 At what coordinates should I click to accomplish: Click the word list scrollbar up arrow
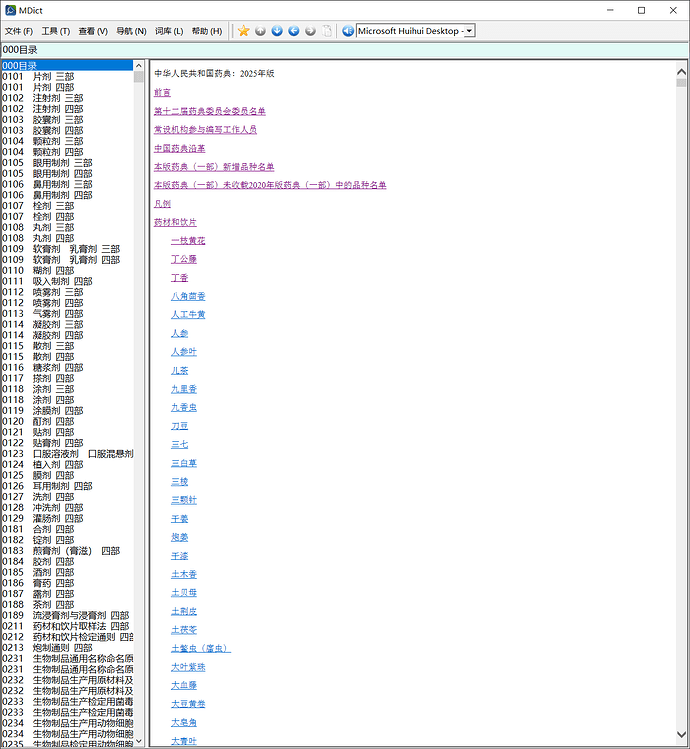[x=139, y=65]
